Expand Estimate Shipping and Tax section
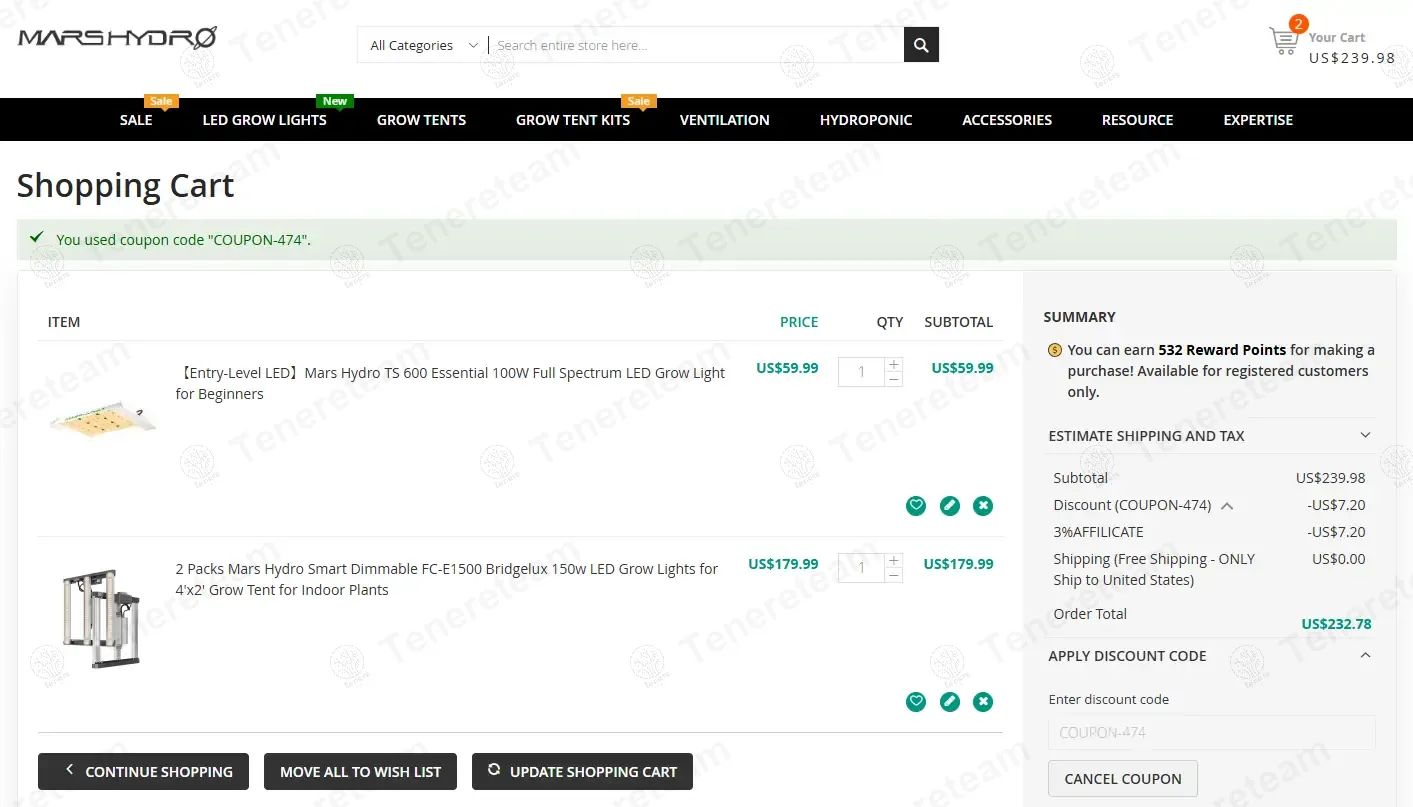Screen dimensions: 1413x807 tap(1210, 436)
